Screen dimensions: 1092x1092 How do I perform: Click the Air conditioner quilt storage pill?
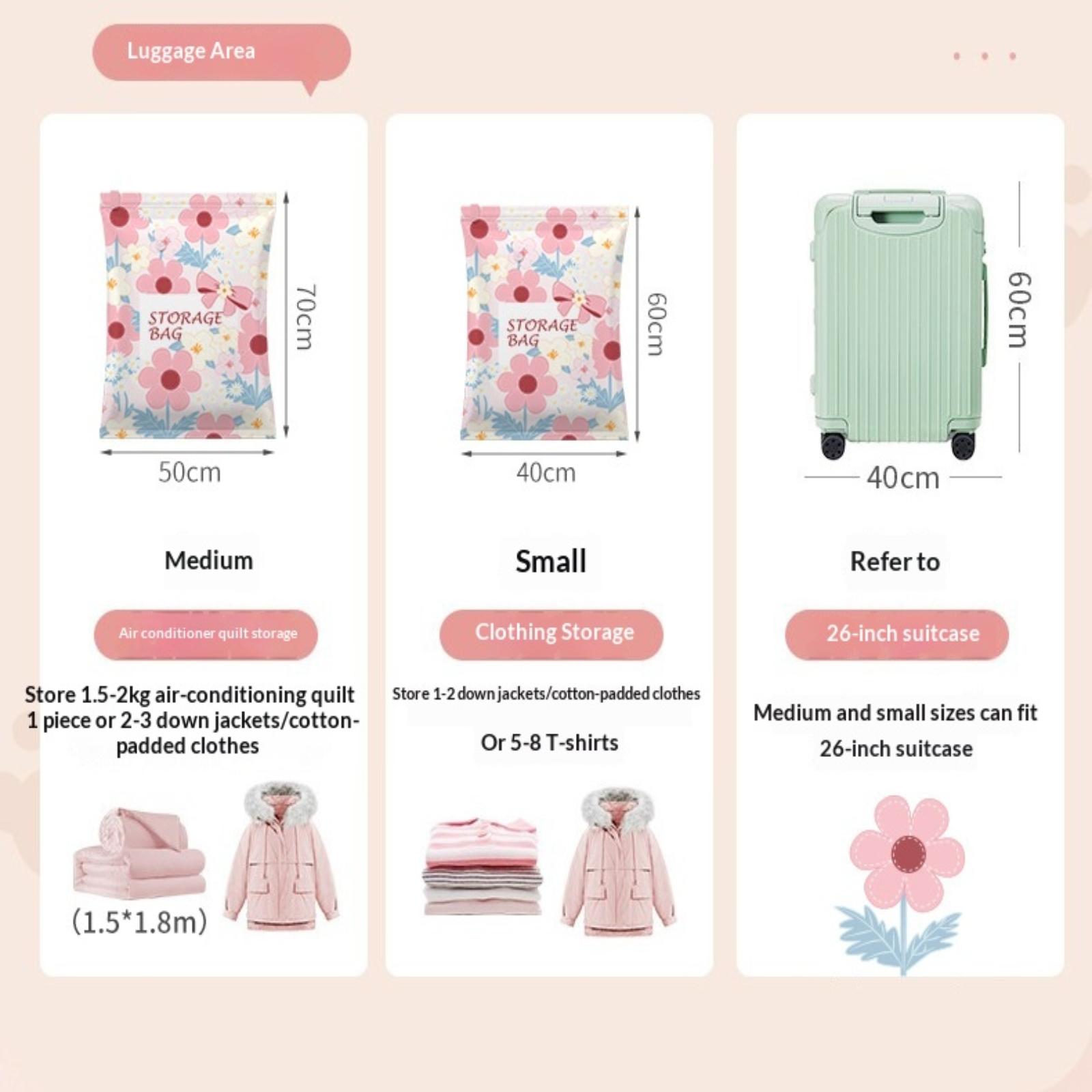coord(206,634)
